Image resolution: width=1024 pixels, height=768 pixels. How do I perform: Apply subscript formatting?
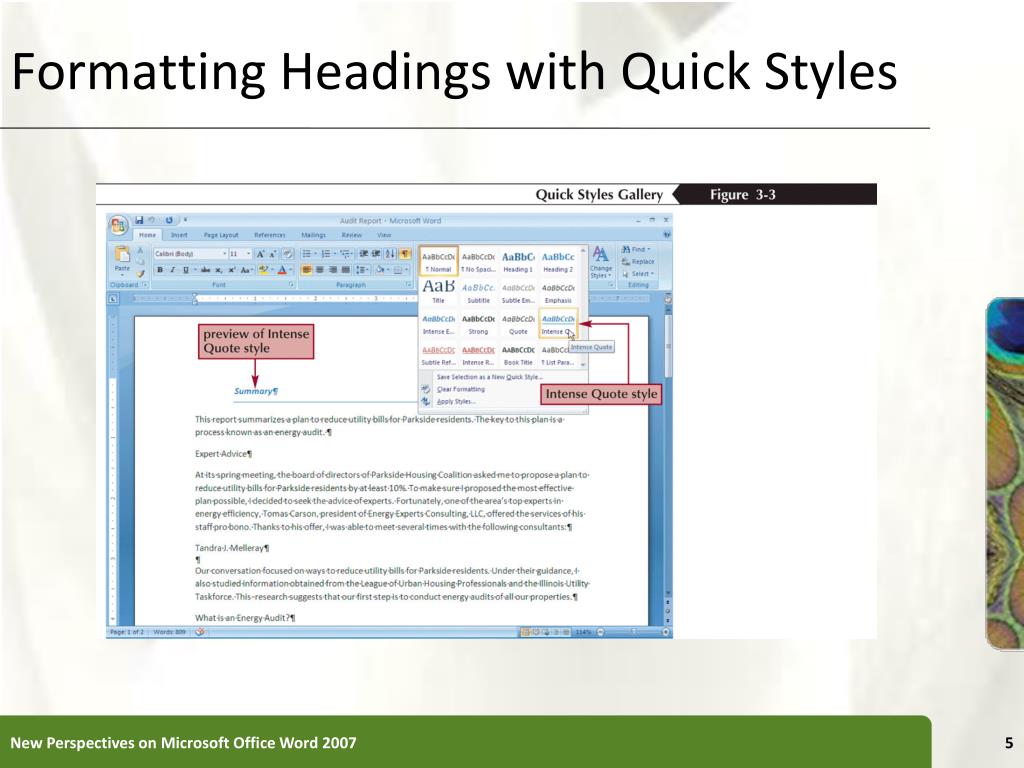(218, 270)
